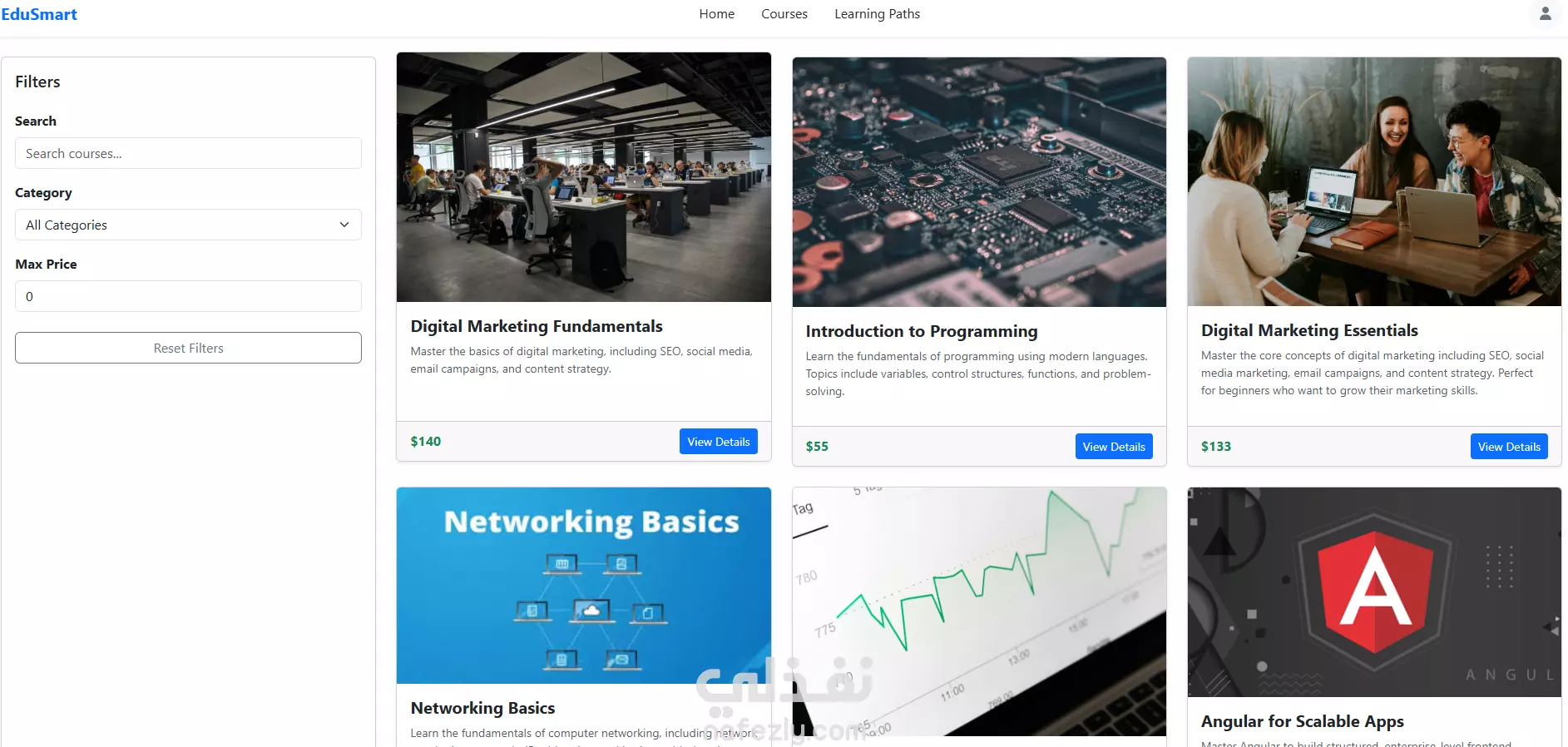Open the user profile icon
The width and height of the screenshot is (1568, 747).
[x=1545, y=14]
